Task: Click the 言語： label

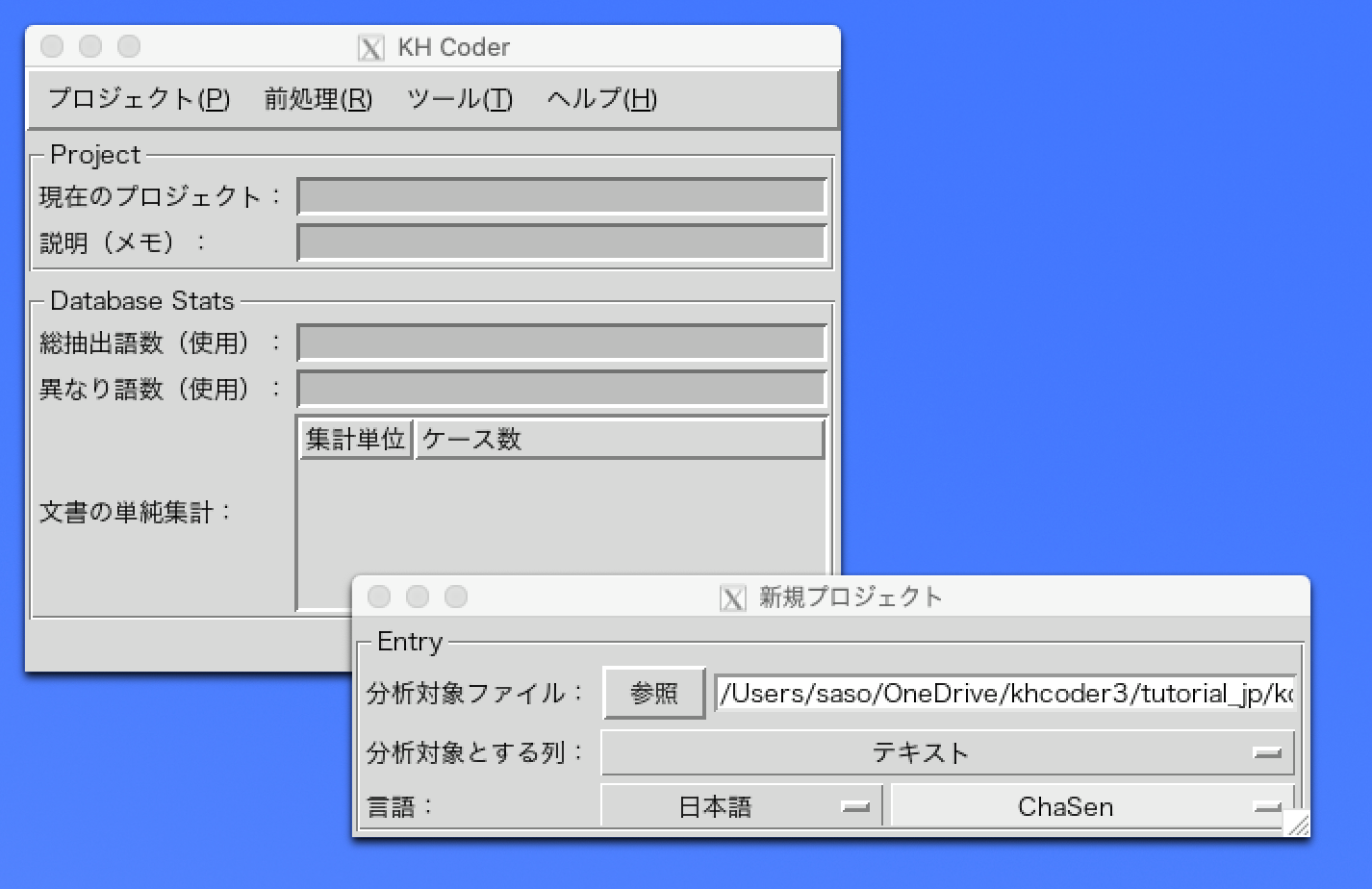Action: 400,806
